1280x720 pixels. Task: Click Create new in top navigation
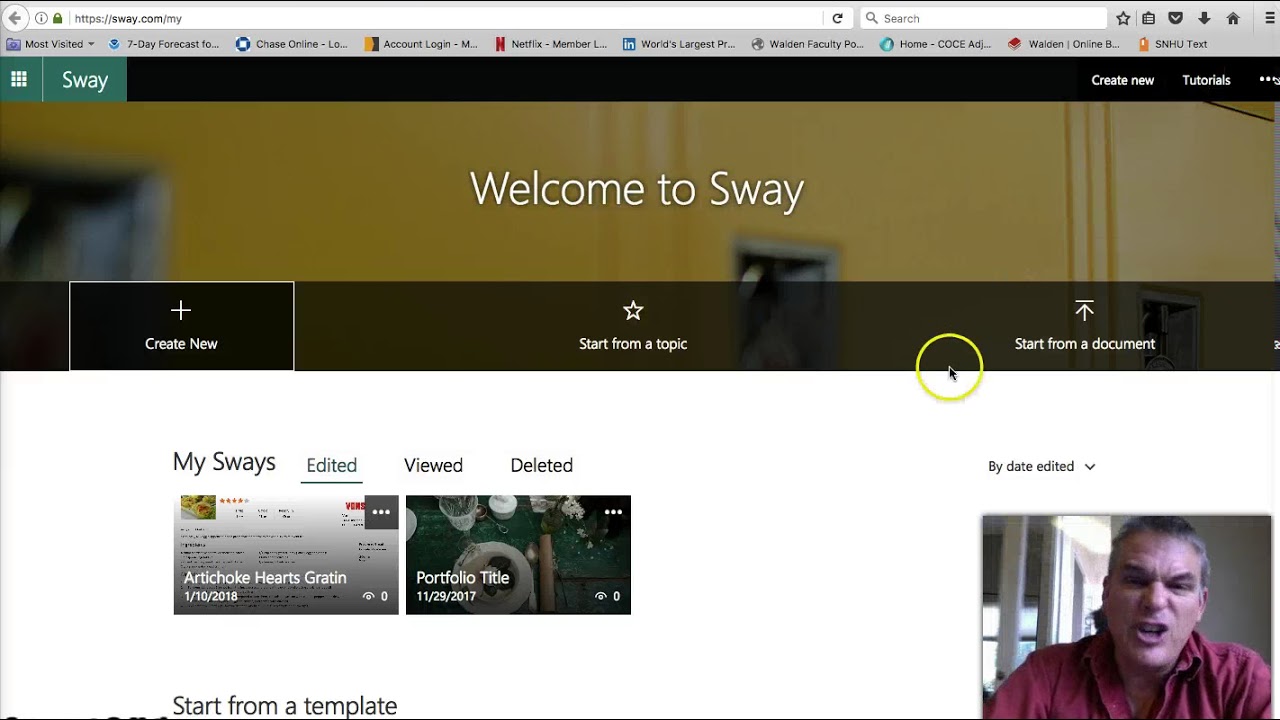tap(1122, 80)
